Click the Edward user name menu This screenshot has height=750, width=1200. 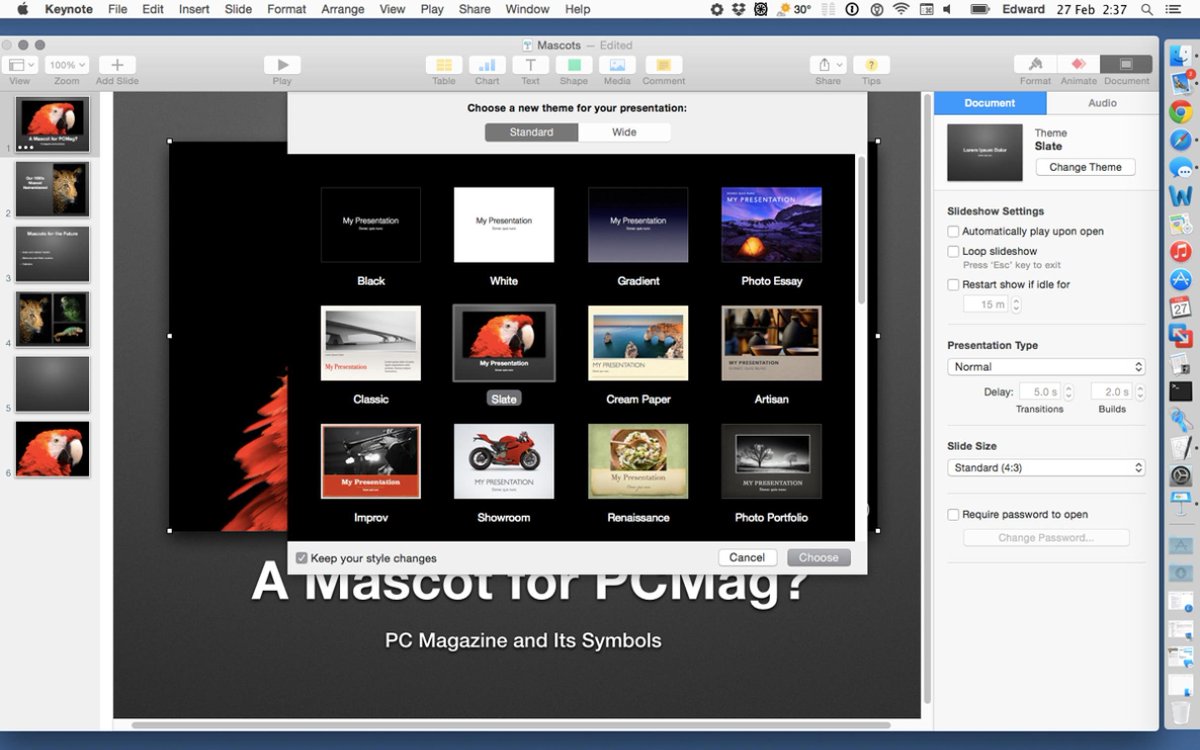tap(1022, 9)
